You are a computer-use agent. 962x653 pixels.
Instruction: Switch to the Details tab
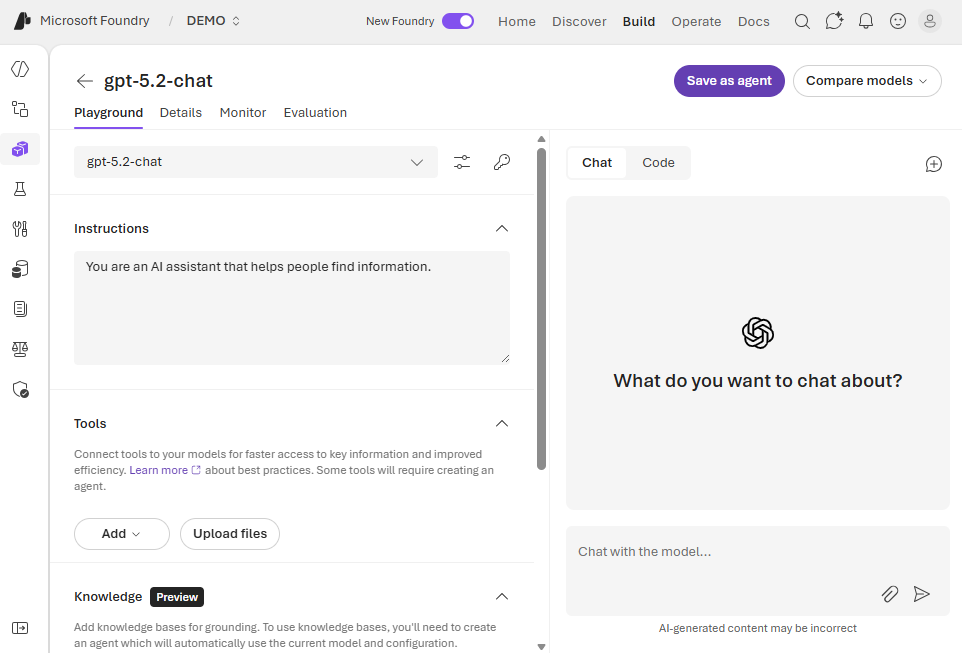tap(180, 113)
